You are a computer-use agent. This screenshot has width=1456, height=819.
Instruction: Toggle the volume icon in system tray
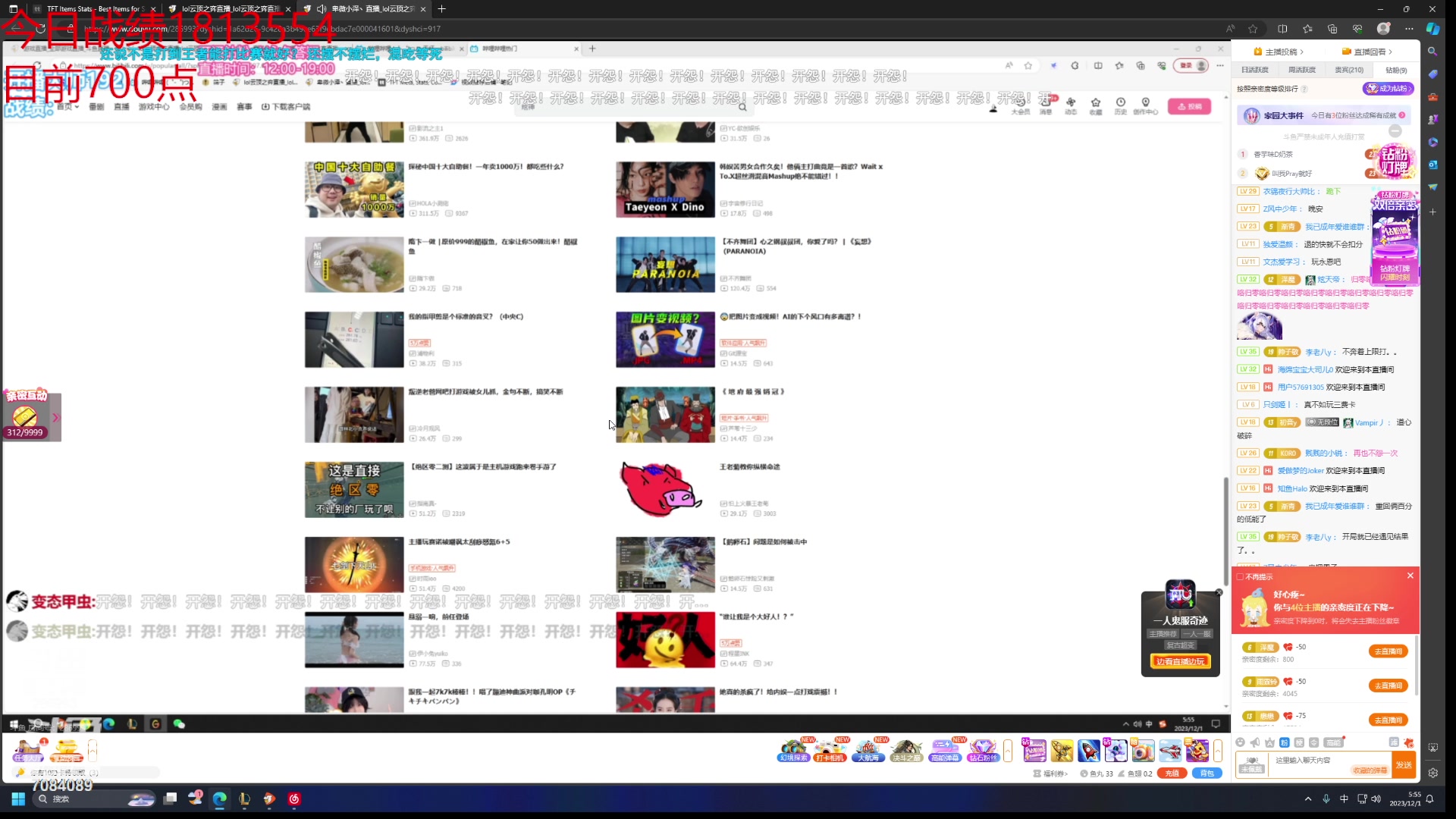1376,799
